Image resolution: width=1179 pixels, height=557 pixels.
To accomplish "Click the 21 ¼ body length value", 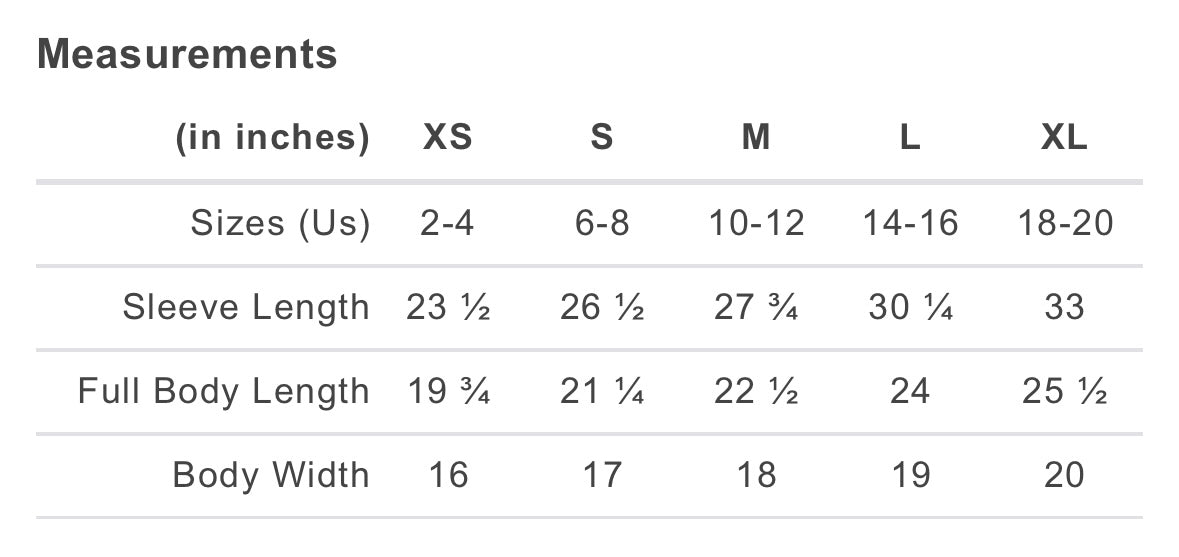I will [601, 391].
